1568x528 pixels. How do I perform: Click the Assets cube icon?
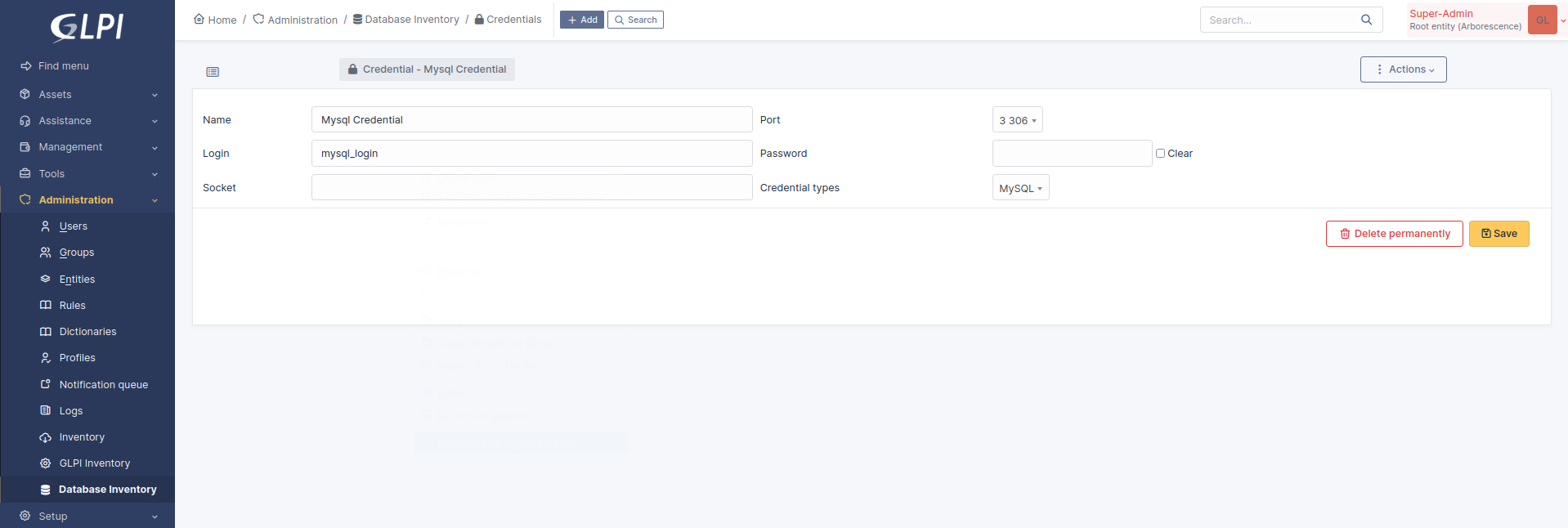(x=25, y=95)
